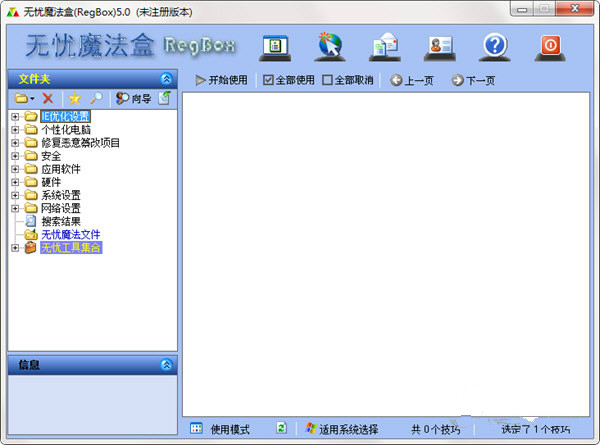Expand the 无忧工具集合 tree node

point(15,248)
